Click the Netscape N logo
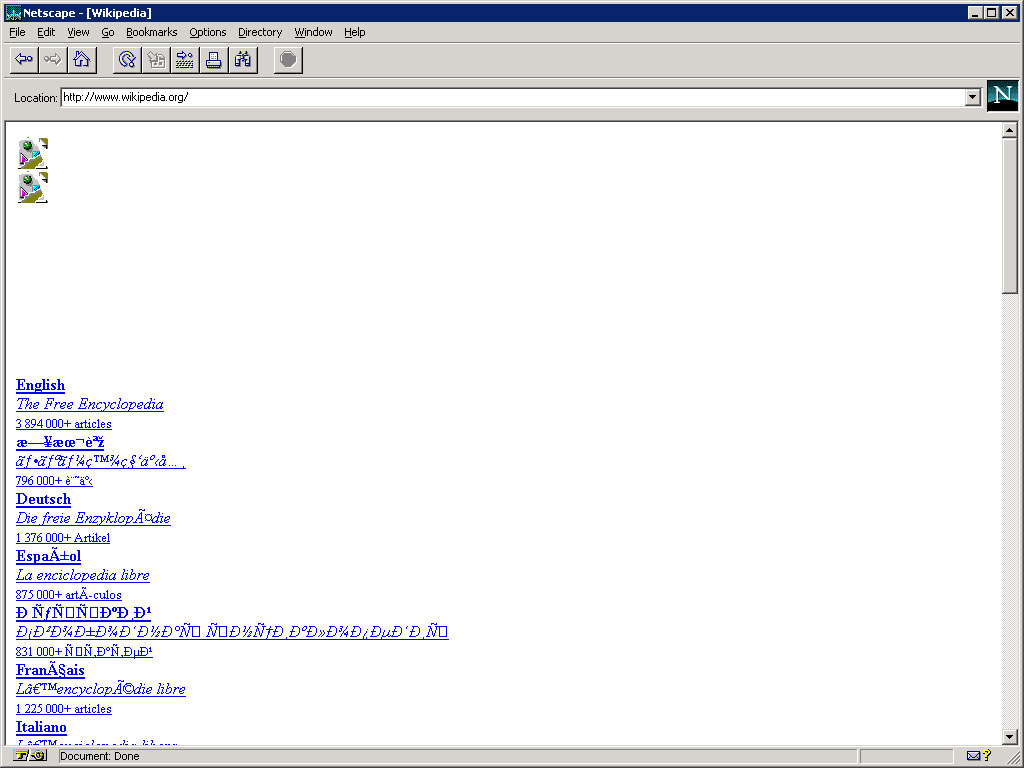The width and height of the screenshot is (1024, 768). pos(1002,96)
